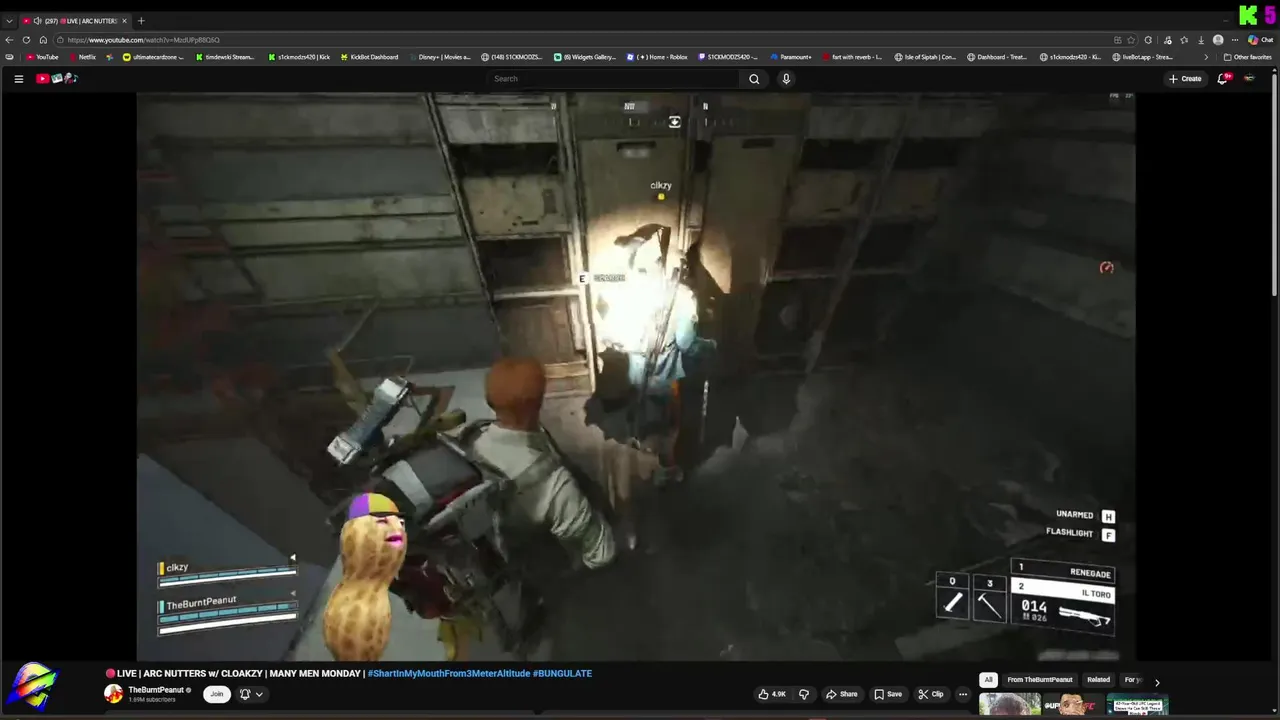This screenshot has height=720, width=1280.
Task: Dislike the video with thumbs-down
Action: click(x=803, y=694)
